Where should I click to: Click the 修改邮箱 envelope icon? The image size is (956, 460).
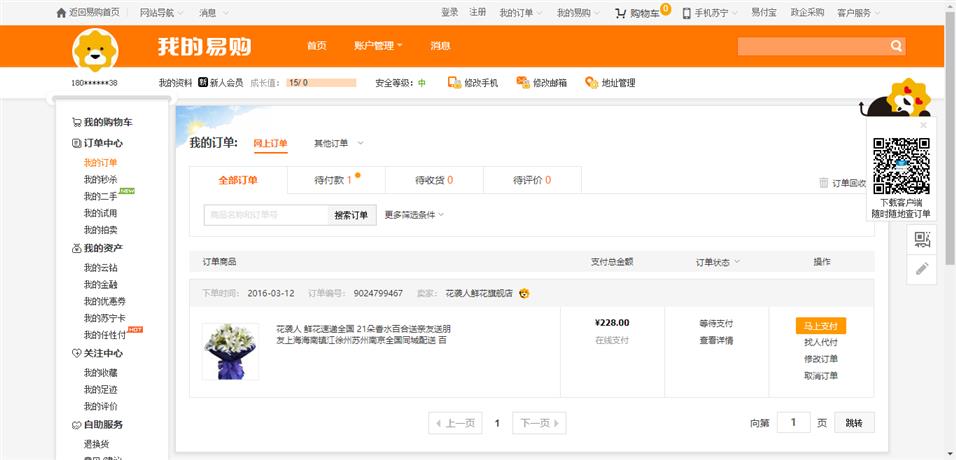pos(523,82)
